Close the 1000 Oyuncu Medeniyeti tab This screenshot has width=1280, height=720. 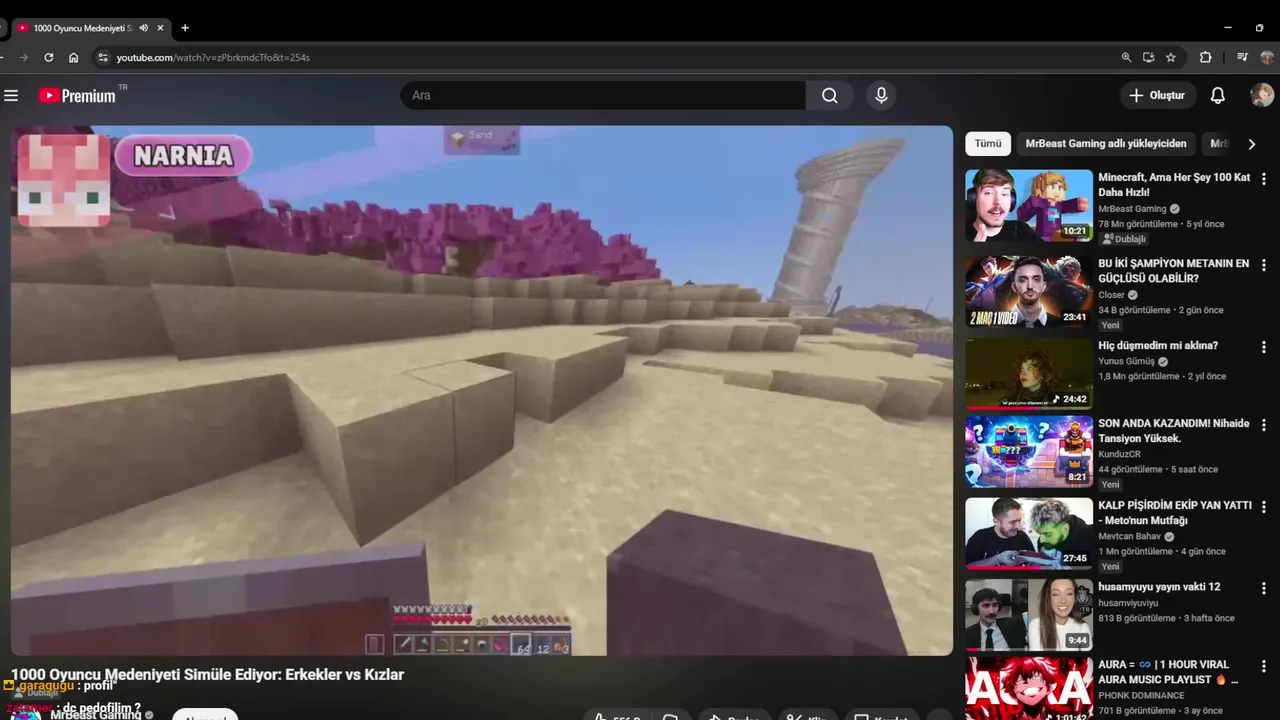(160, 28)
